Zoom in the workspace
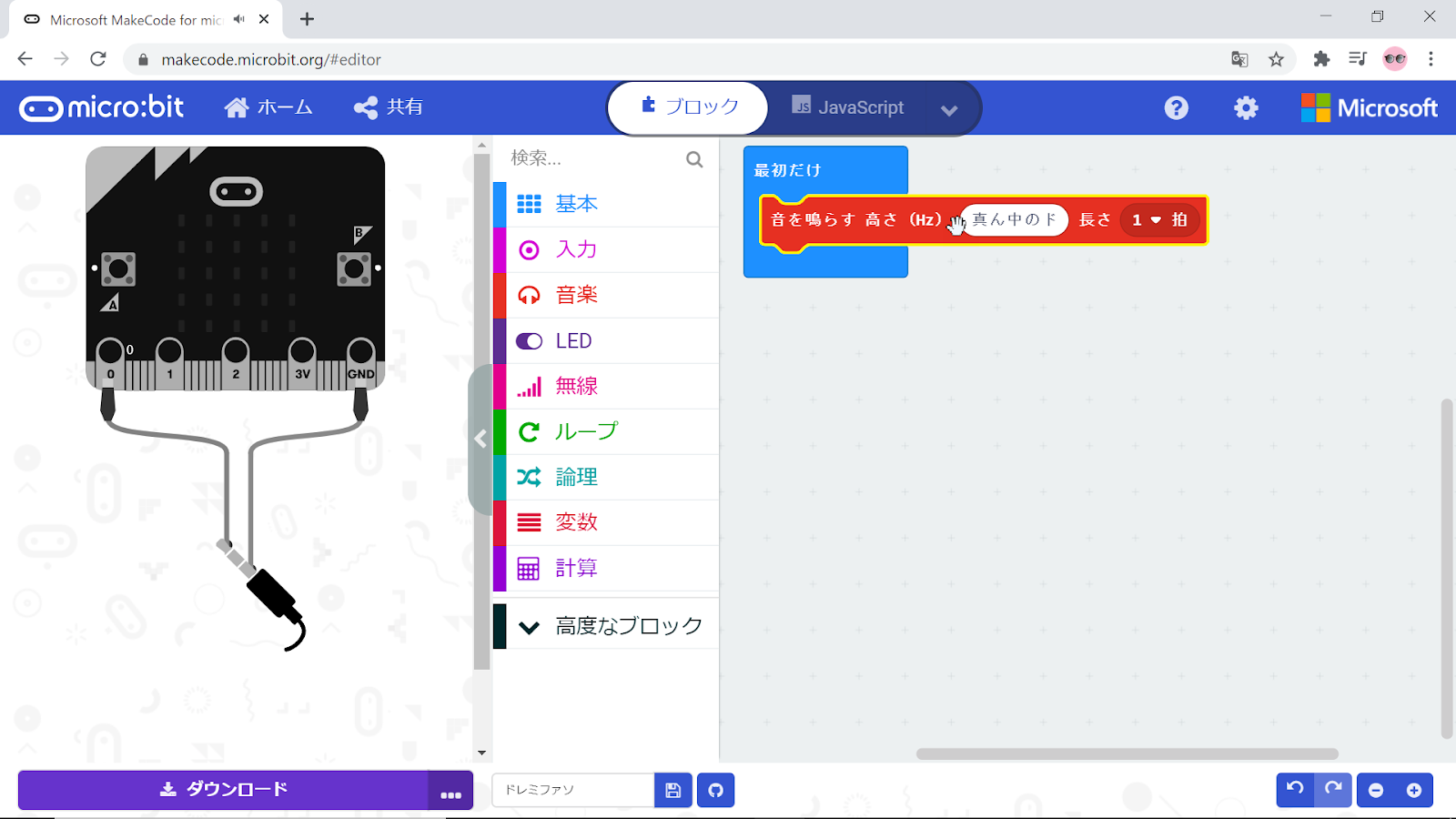This screenshot has height=819, width=1456. (x=1414, y=790)
